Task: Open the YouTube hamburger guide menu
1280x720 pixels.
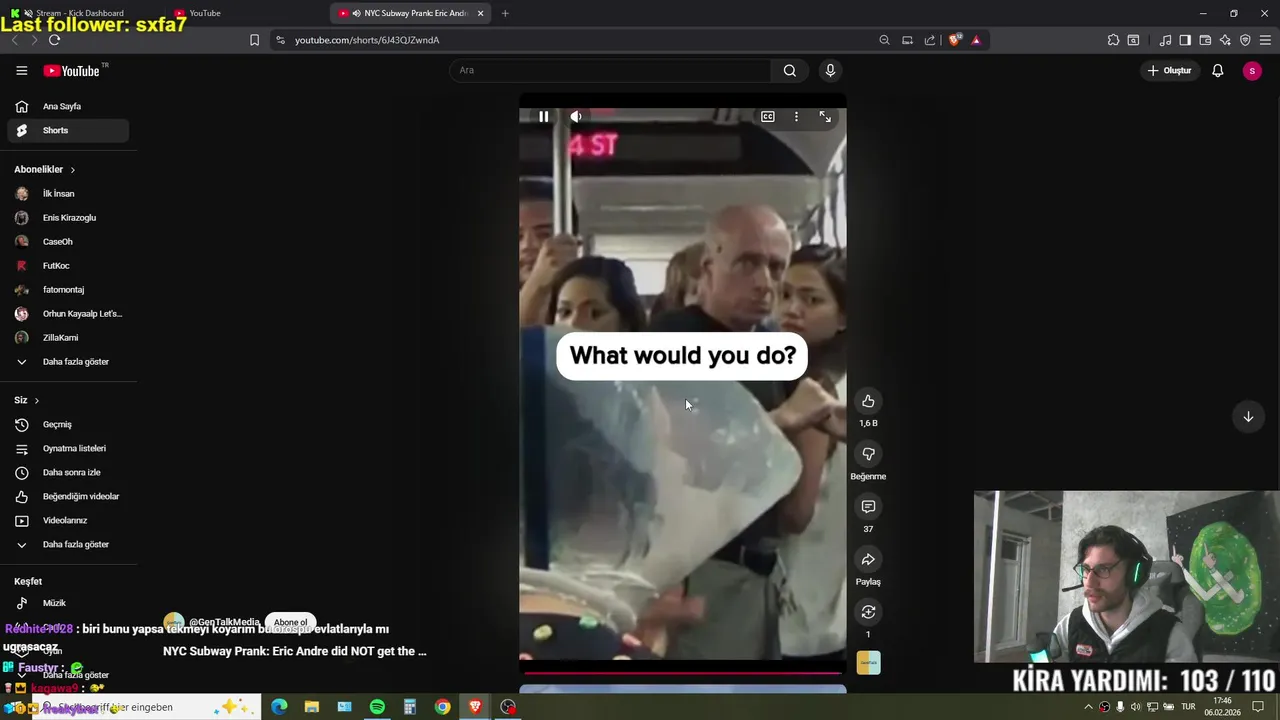Action: pyautogui.click(x=22, y=70)
